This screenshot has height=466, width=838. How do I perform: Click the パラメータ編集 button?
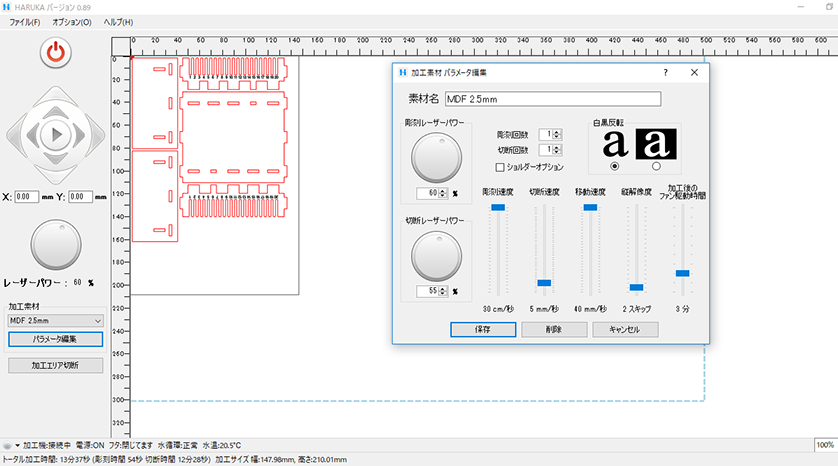[55, 340]
